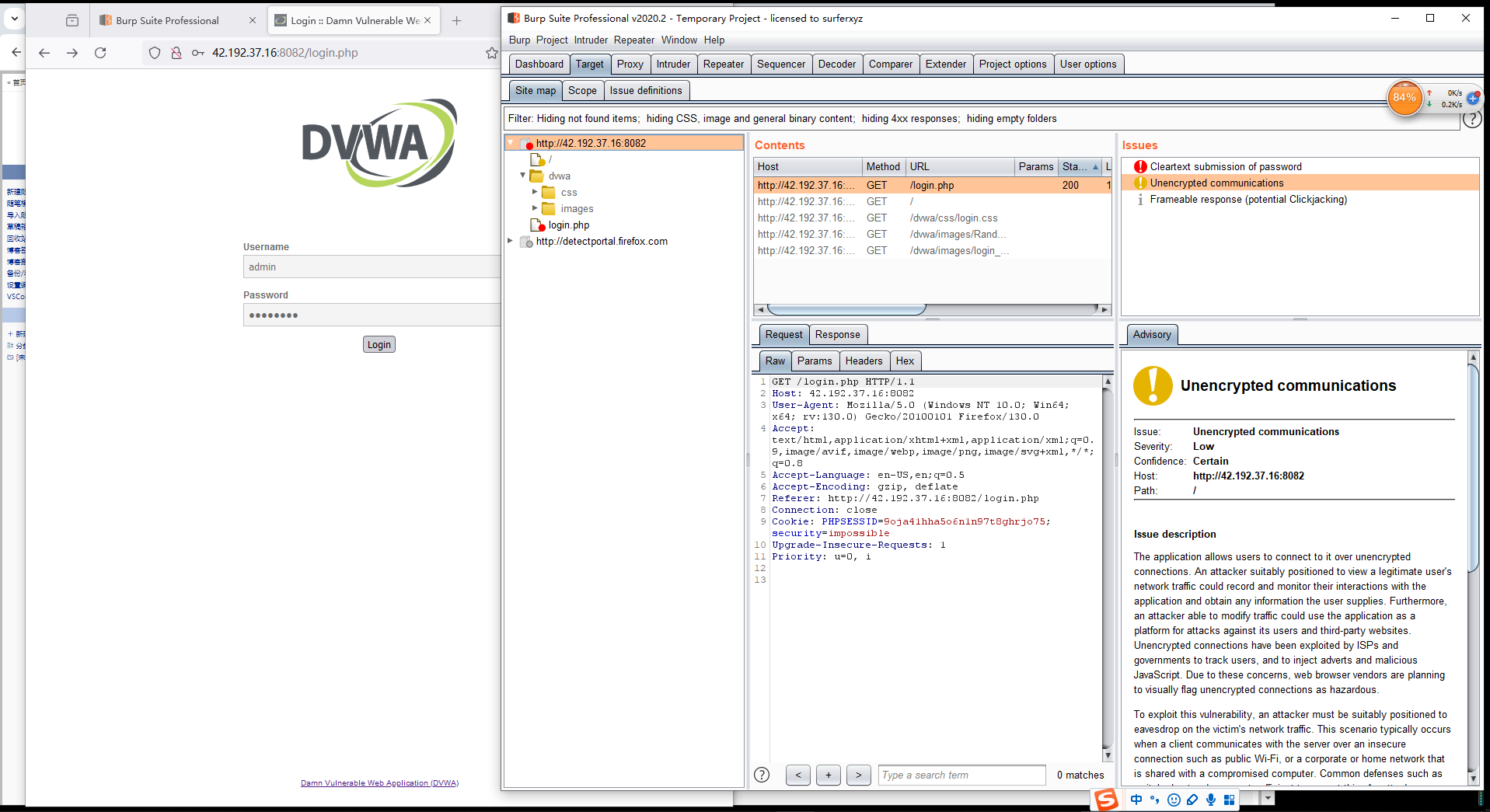Image resolution: width=1490 pixels, height=812 pixels.
Task: Open the emoji panel in input toolbar
Action: [1174, 800]
